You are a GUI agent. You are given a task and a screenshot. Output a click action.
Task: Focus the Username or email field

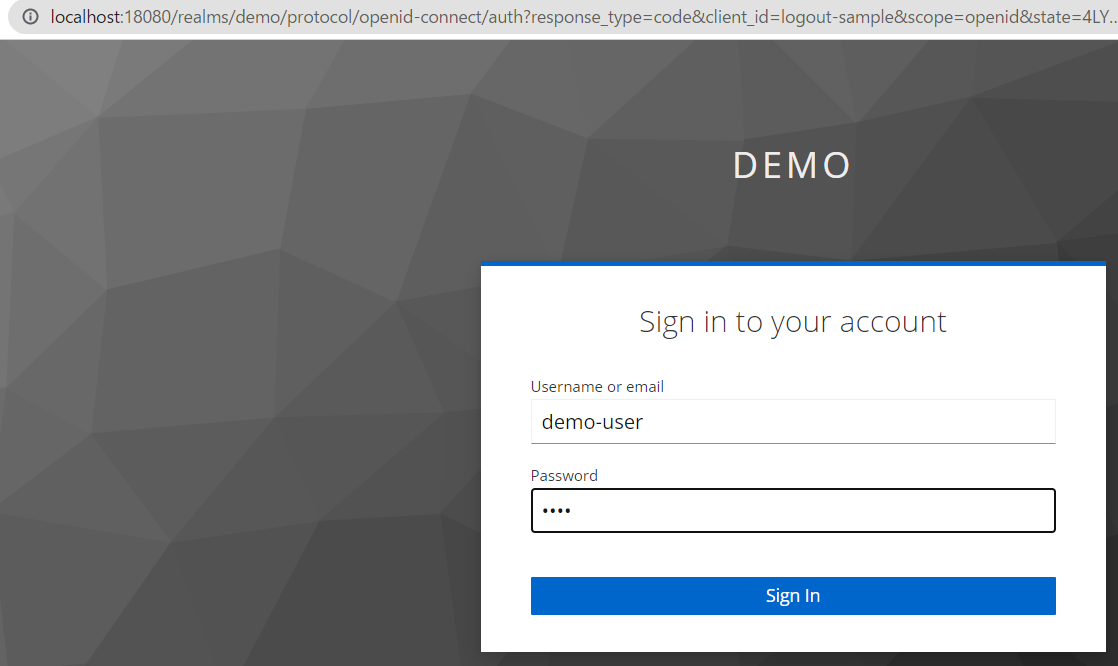[793, 421]
